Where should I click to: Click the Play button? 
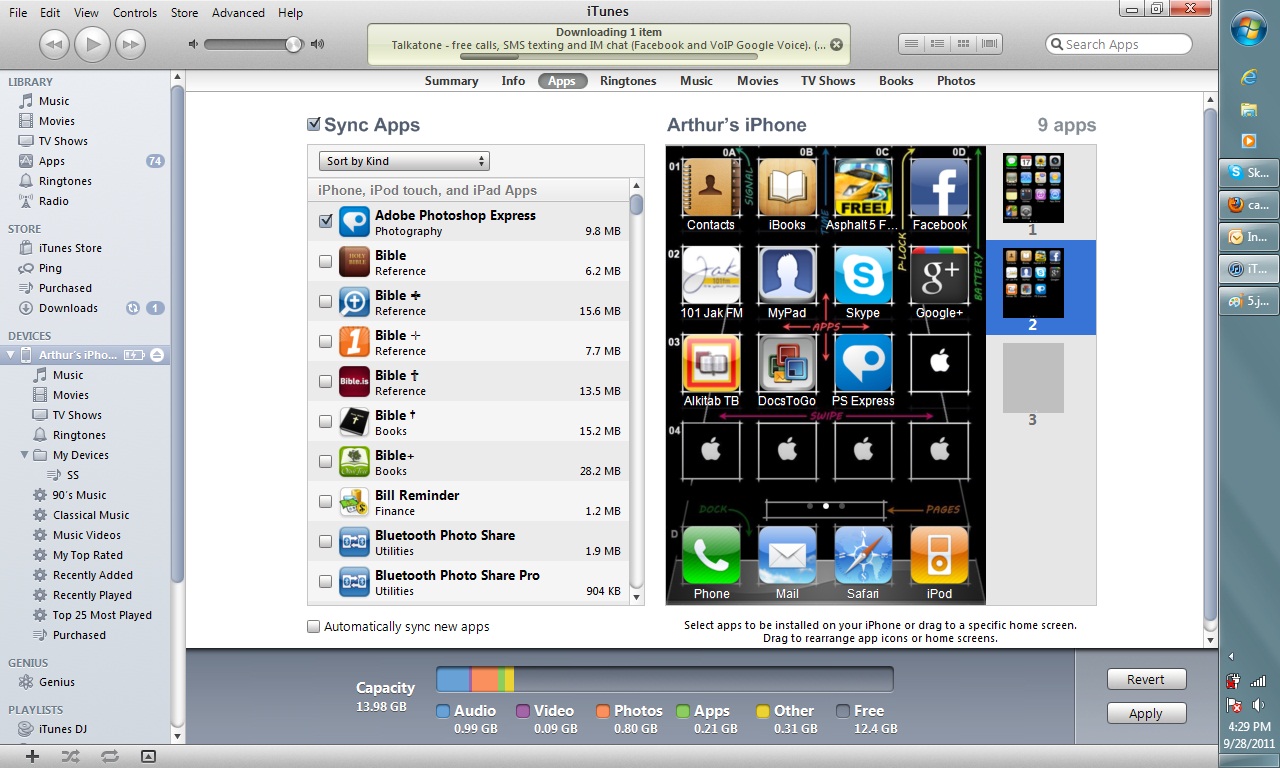point(92,44)
